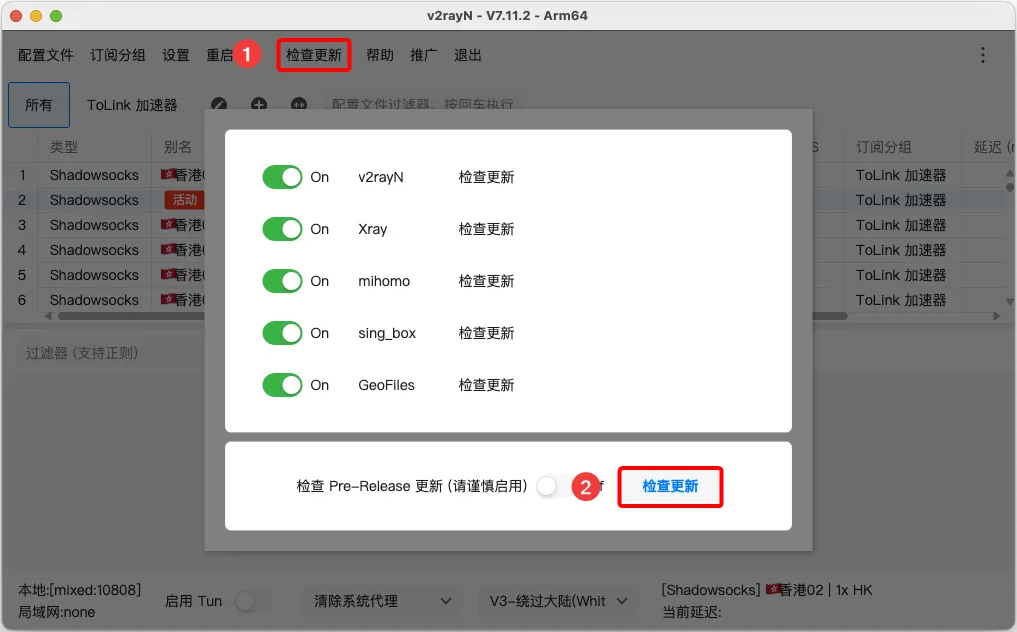Select the ToLink 加速器 tab
The image size is (1017, 632).
point(132,105)
